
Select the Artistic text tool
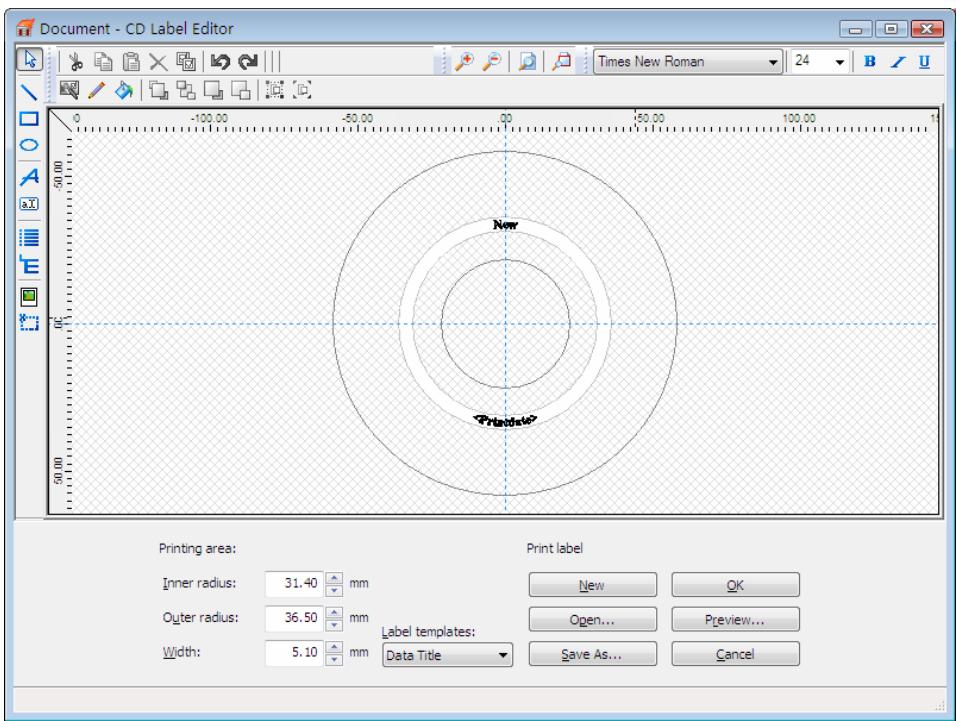(x=29, y=177)
